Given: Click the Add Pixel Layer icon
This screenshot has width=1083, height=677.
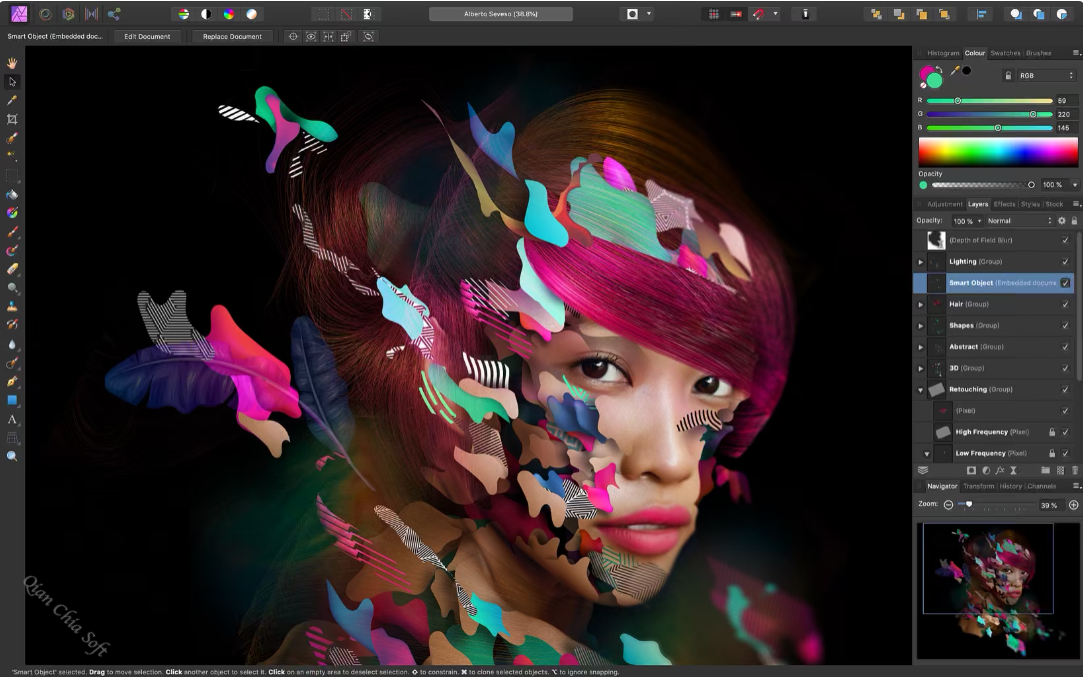Looking at the screenshot, I should pos(1060,470).
